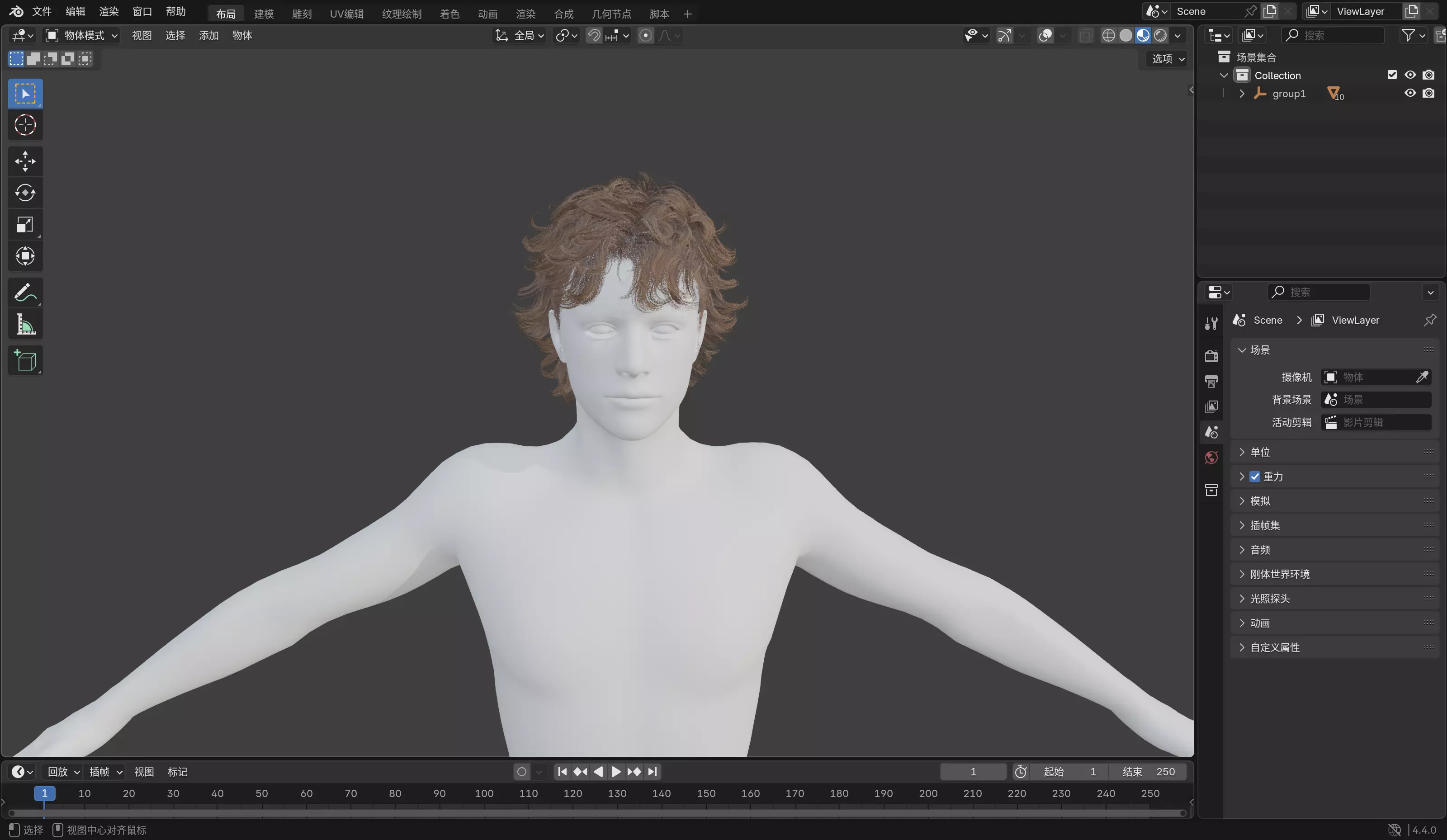Toggle viewport overlays button
The image size is (1447, 840).
1045,36
